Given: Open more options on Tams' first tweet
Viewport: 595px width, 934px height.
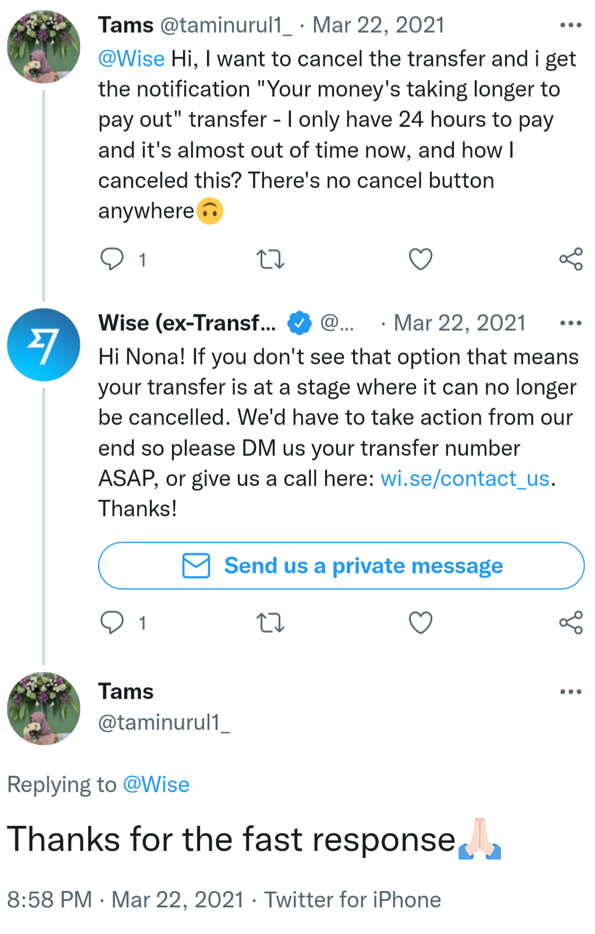Looking at the screenshot, I should pyautogui.click(x=571, y=25).
